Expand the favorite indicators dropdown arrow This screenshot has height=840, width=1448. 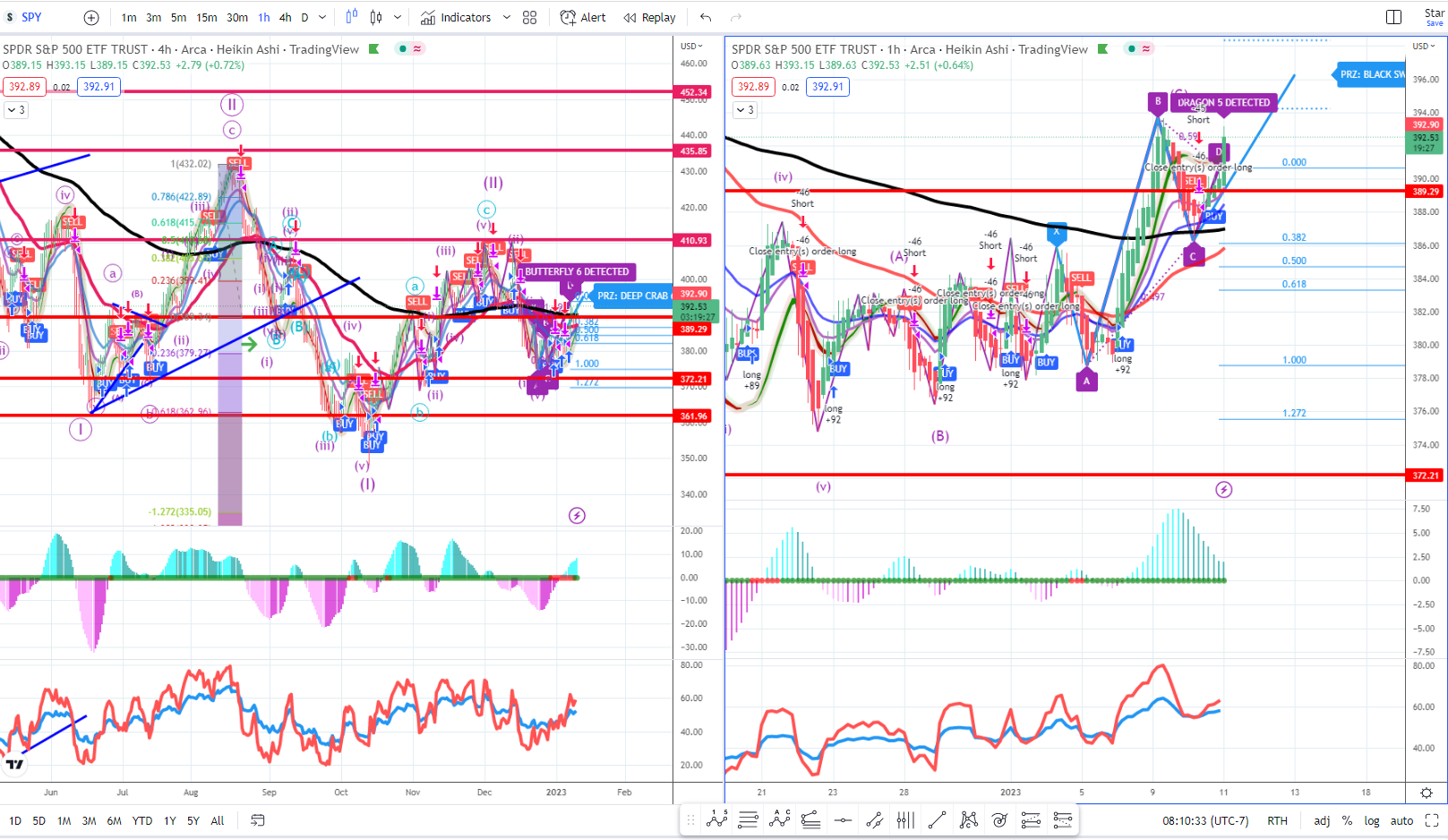tap(506, 17)
